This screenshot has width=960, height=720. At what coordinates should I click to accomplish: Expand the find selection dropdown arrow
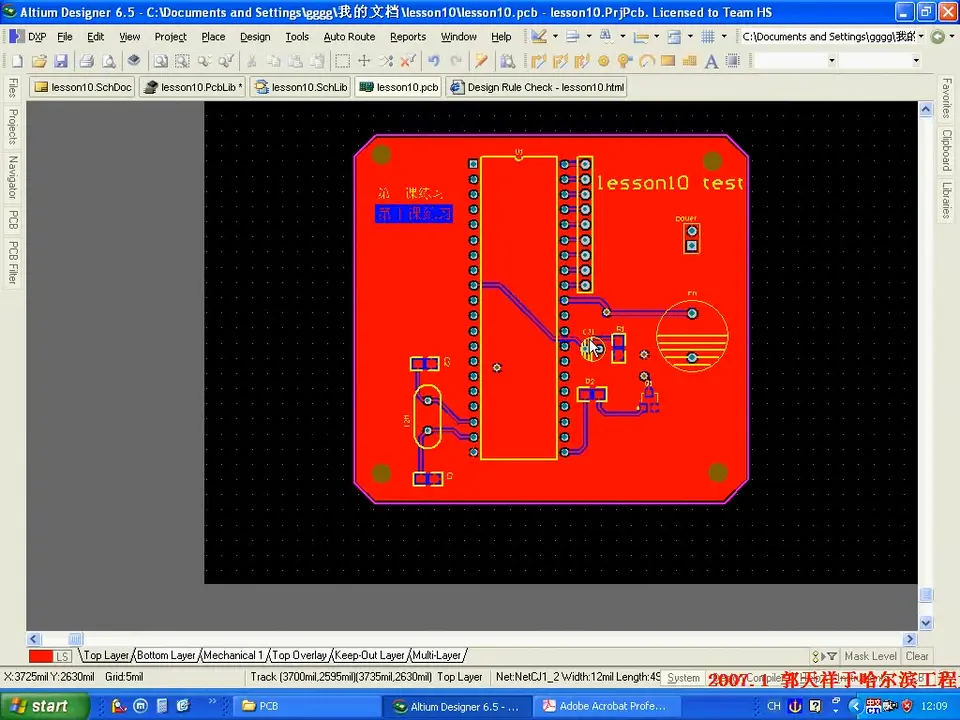(623, 37)
